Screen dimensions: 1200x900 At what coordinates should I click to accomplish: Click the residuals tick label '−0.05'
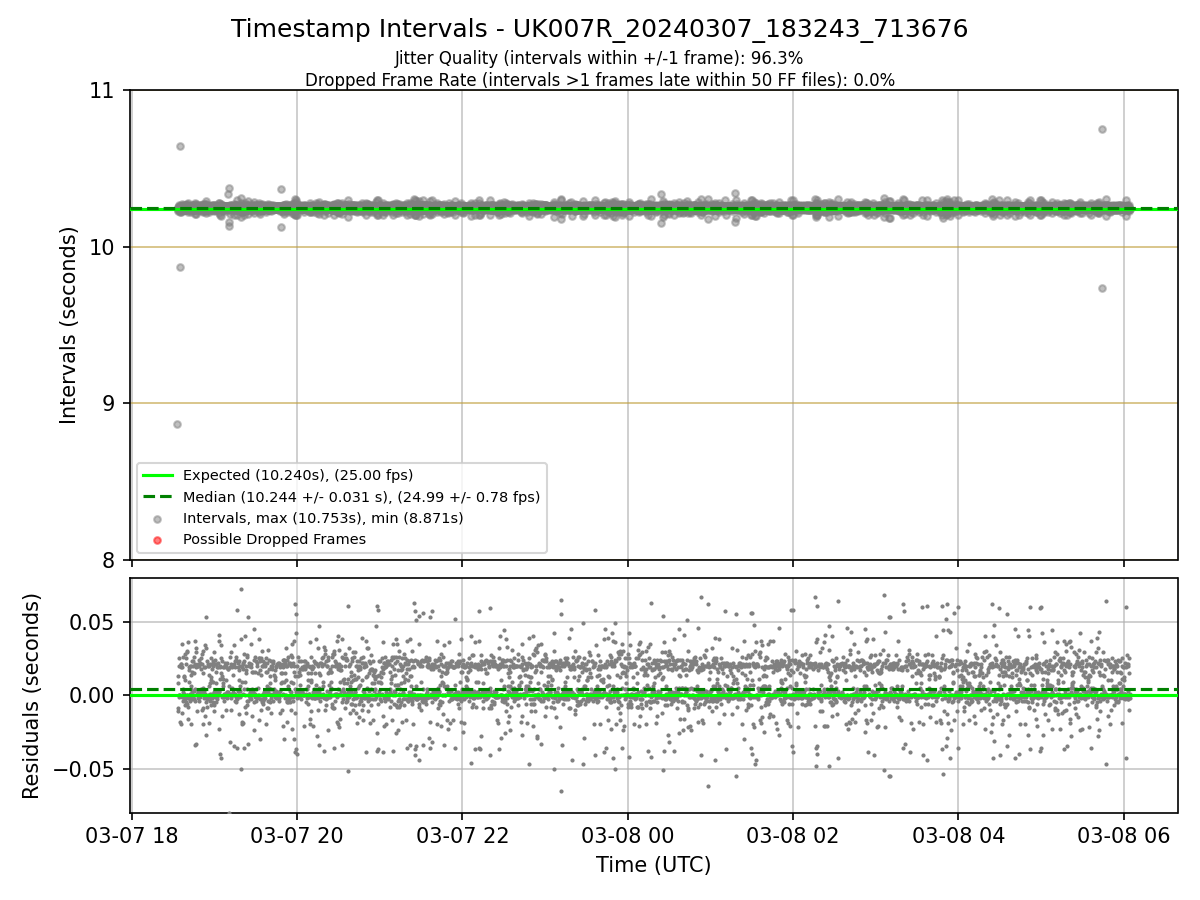coord(86,769)
